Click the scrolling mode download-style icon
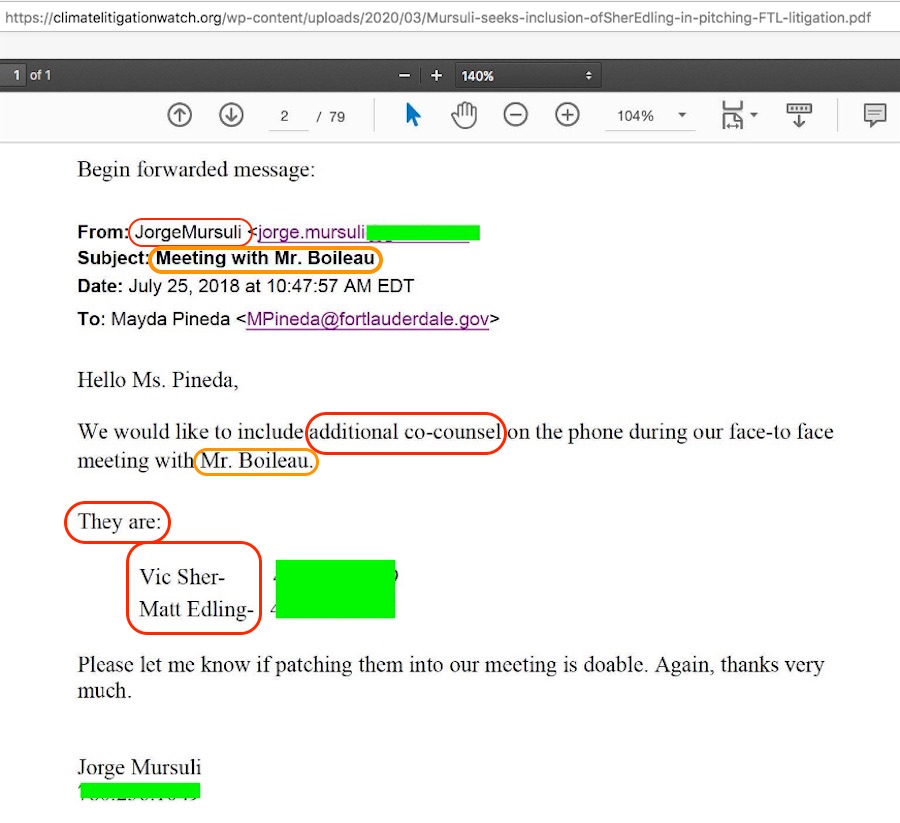900x823 pixels. tap(798, 116)
